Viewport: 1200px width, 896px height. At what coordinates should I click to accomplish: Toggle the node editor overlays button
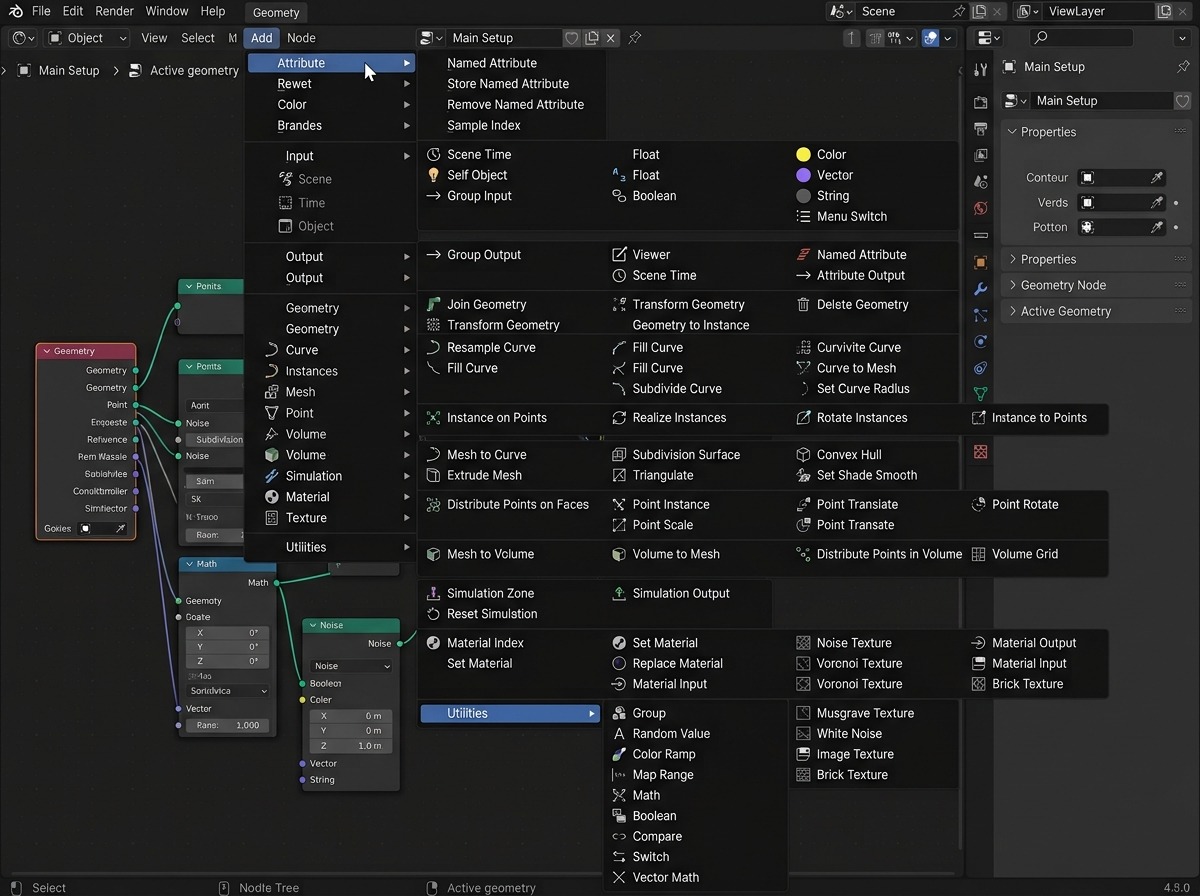coord(931,38)
